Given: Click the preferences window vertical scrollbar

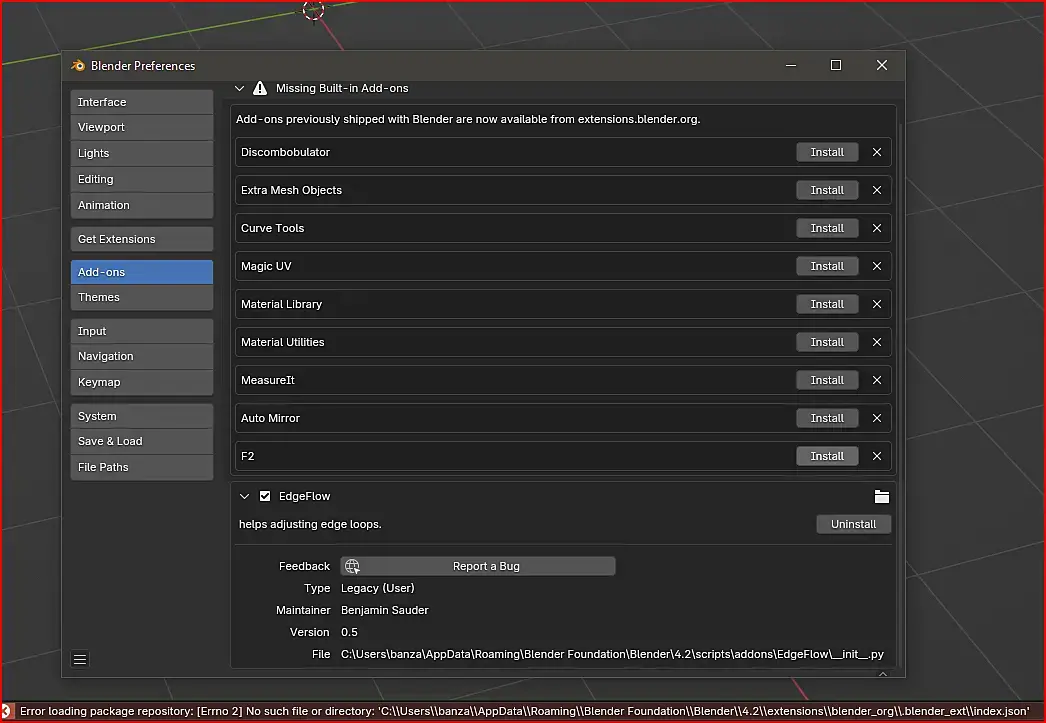Looking at the screenshot, I should 901,394.
